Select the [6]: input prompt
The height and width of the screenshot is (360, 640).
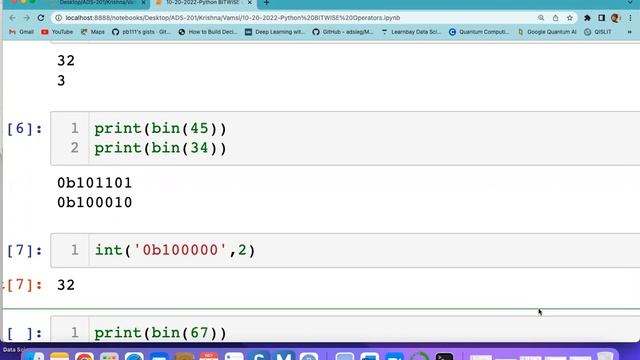24,129
